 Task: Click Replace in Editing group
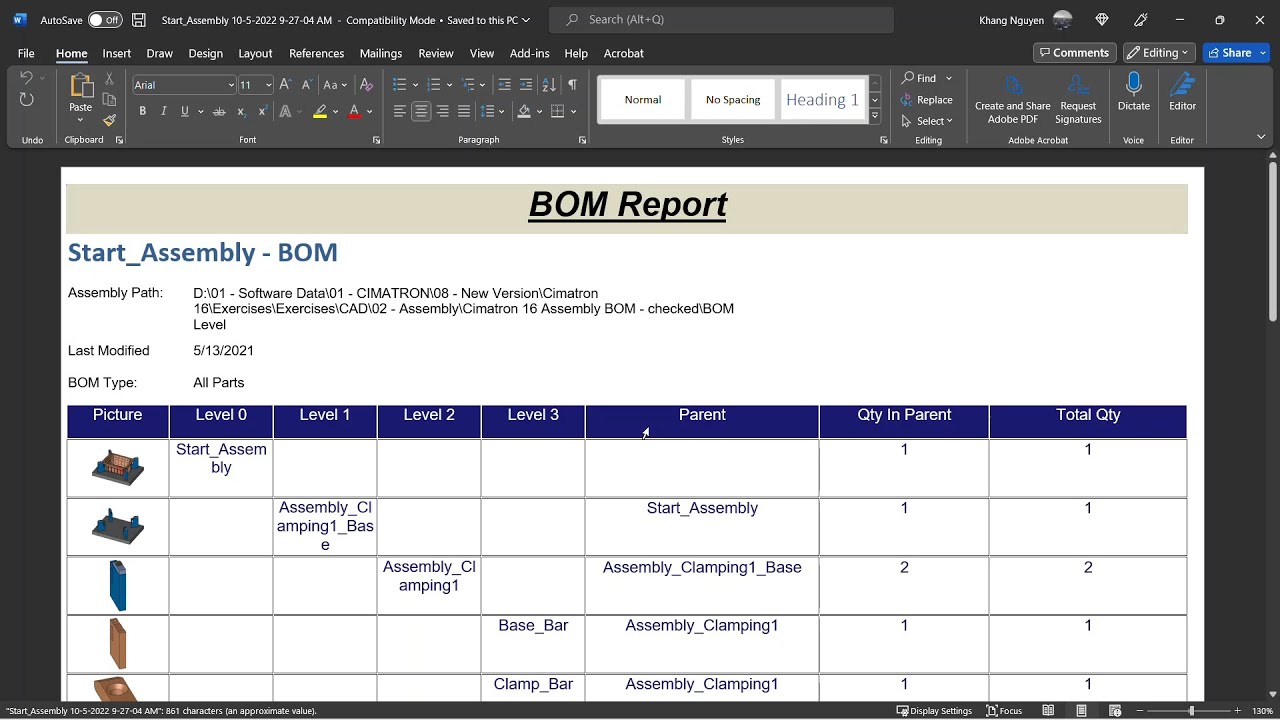point(927,100)
